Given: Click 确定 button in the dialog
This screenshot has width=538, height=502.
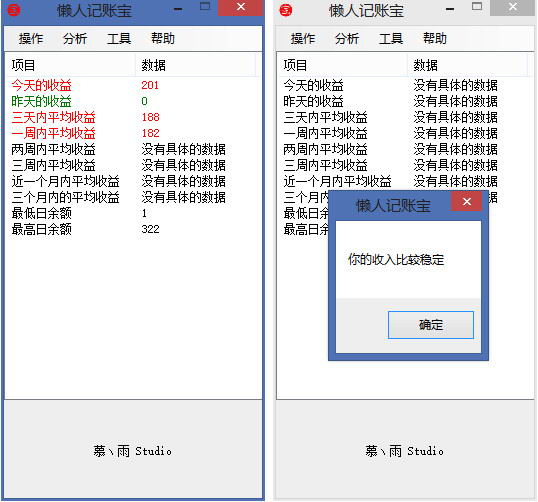Looking at the screenshot, I should click(x=431, y=325).
